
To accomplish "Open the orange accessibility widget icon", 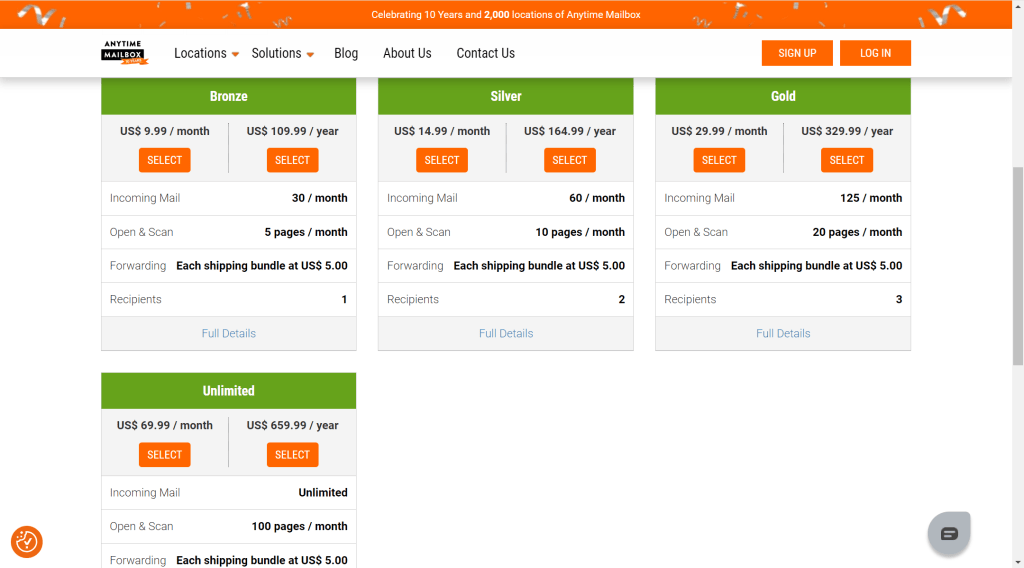I will pyautogui.click(x=27, y=542).
